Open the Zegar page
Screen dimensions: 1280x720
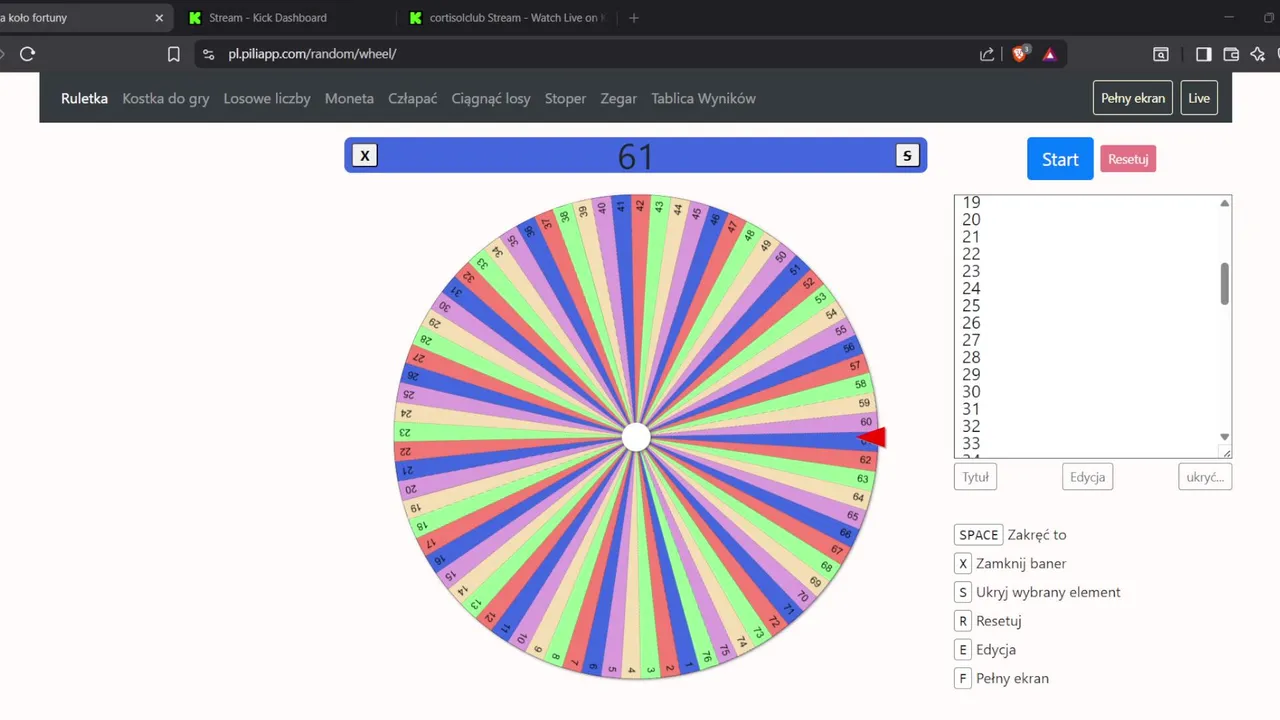[619, 98]
